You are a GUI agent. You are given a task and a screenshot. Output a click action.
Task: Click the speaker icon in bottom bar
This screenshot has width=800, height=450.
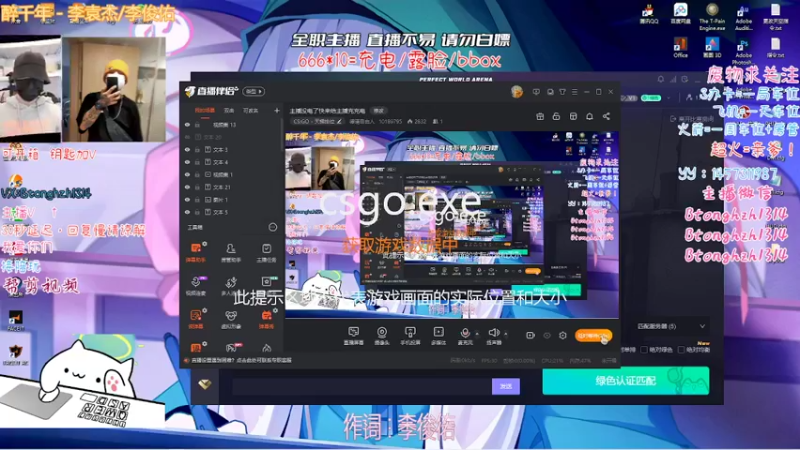[493, 333]
